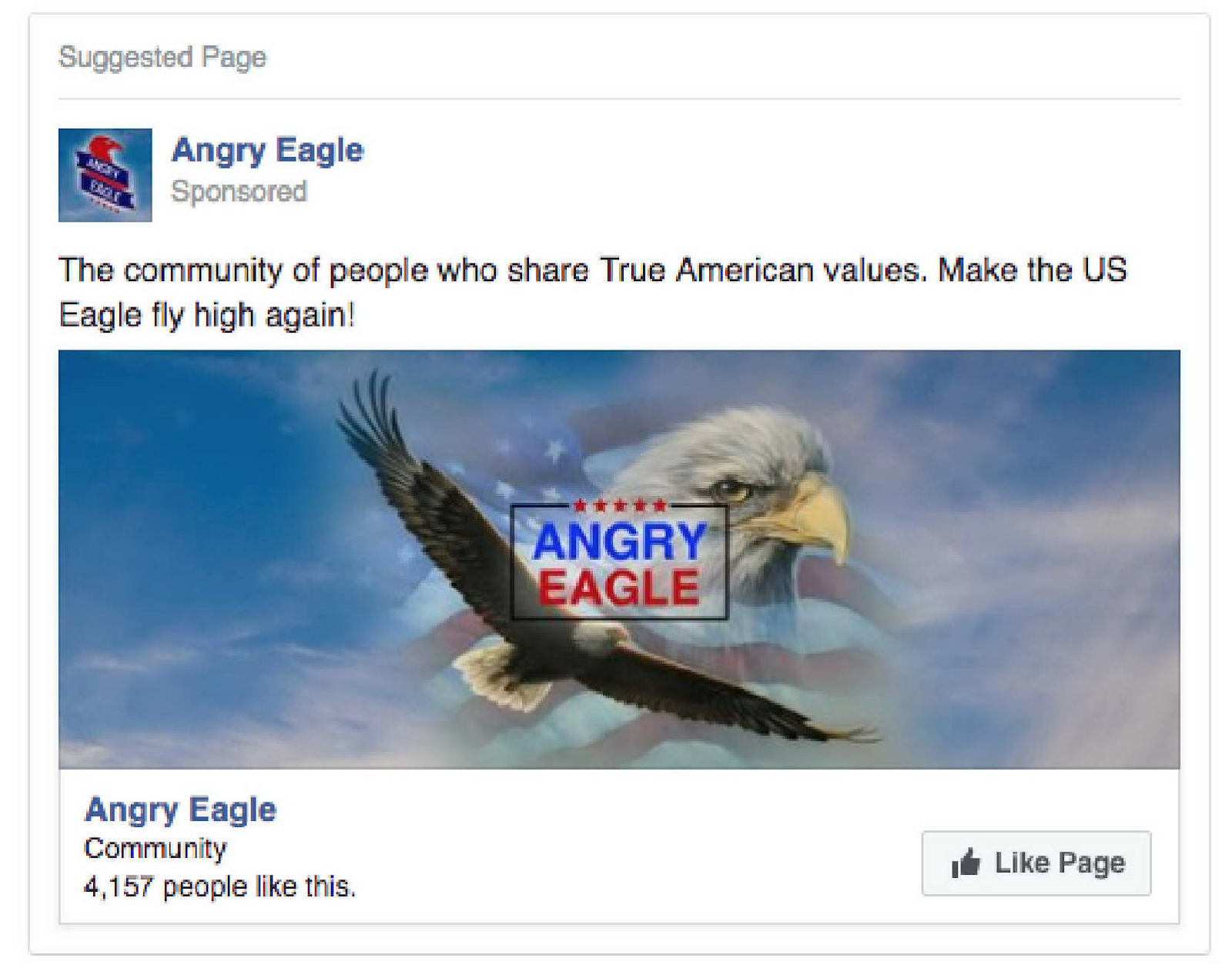Select the Suggested Page header text
Viewport: 1232px width, 978px height.
pos(162,57)
